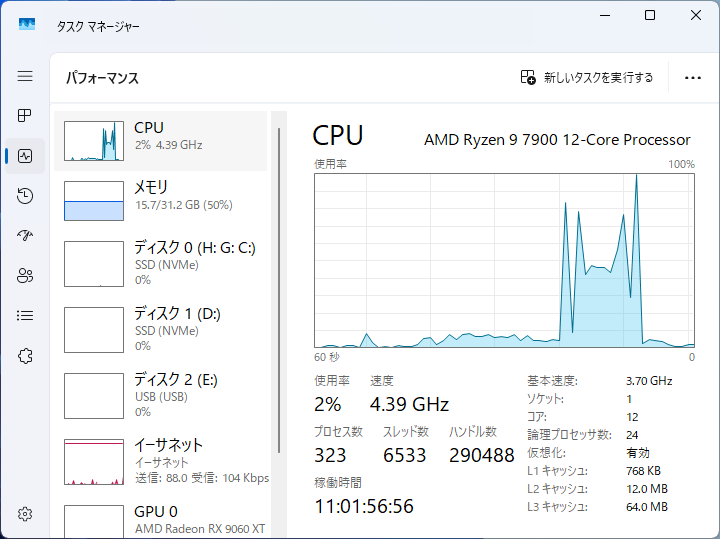This screenshot has width=720, height=539.
Task: View the イーサネット network graph
Action: tap(165, 461)
